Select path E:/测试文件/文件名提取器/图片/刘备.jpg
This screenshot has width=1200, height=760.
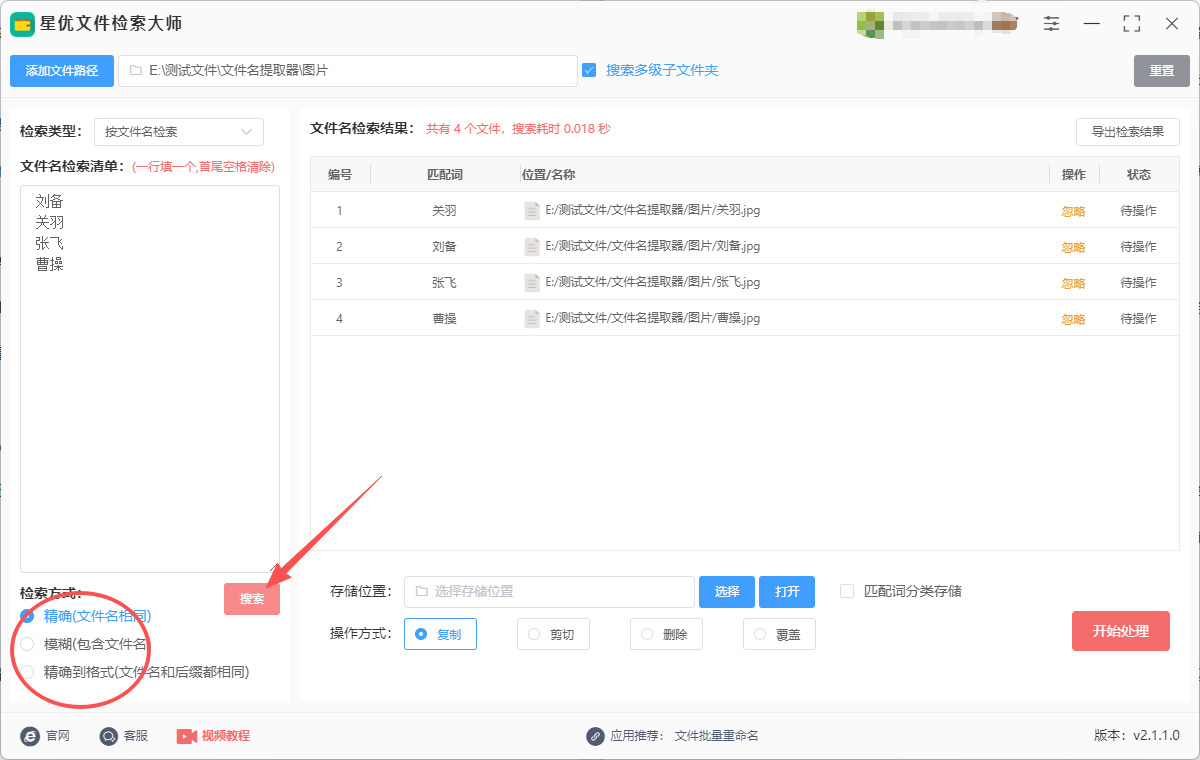653,247
